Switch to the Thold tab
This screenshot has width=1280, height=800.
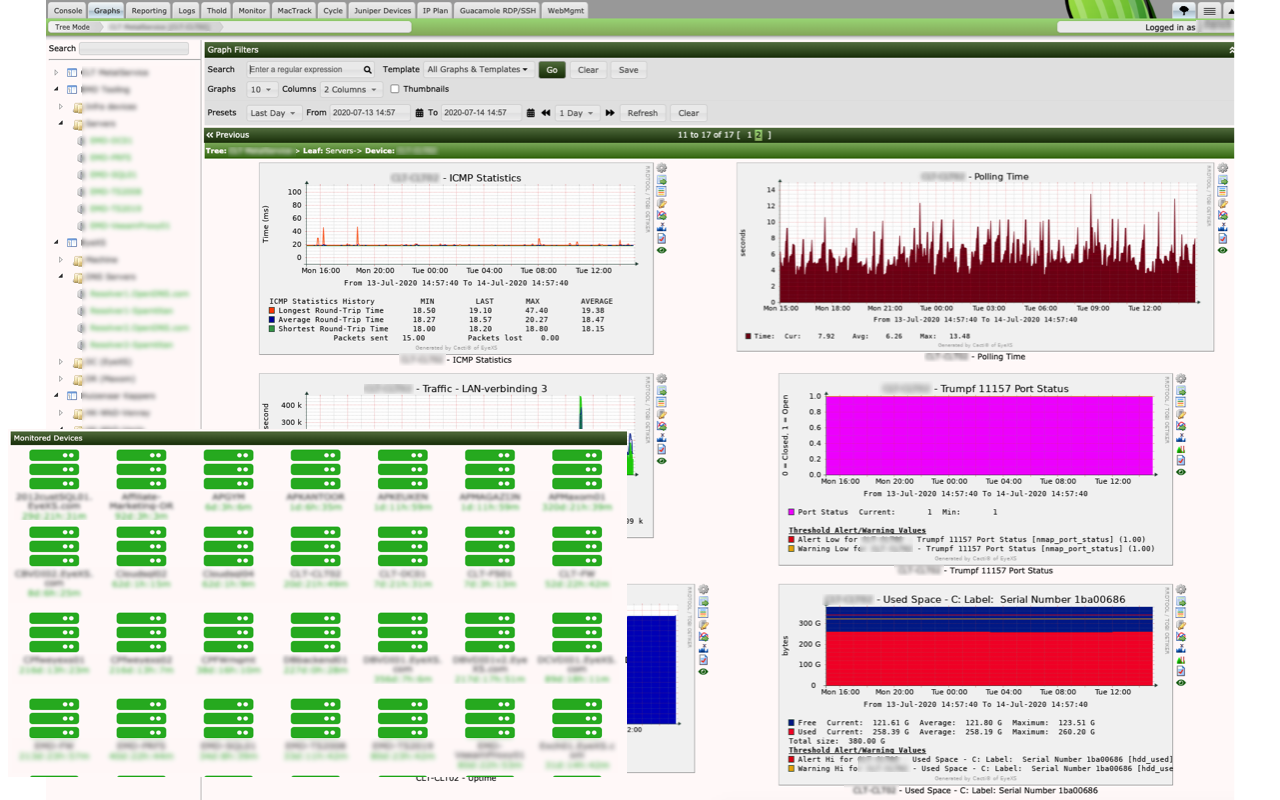[216, 11]
